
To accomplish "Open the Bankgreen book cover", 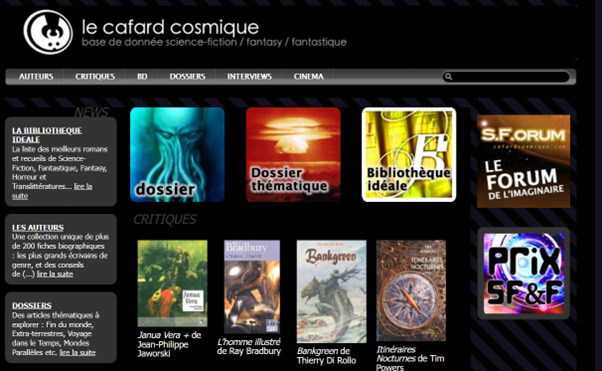I will point(331,292).
